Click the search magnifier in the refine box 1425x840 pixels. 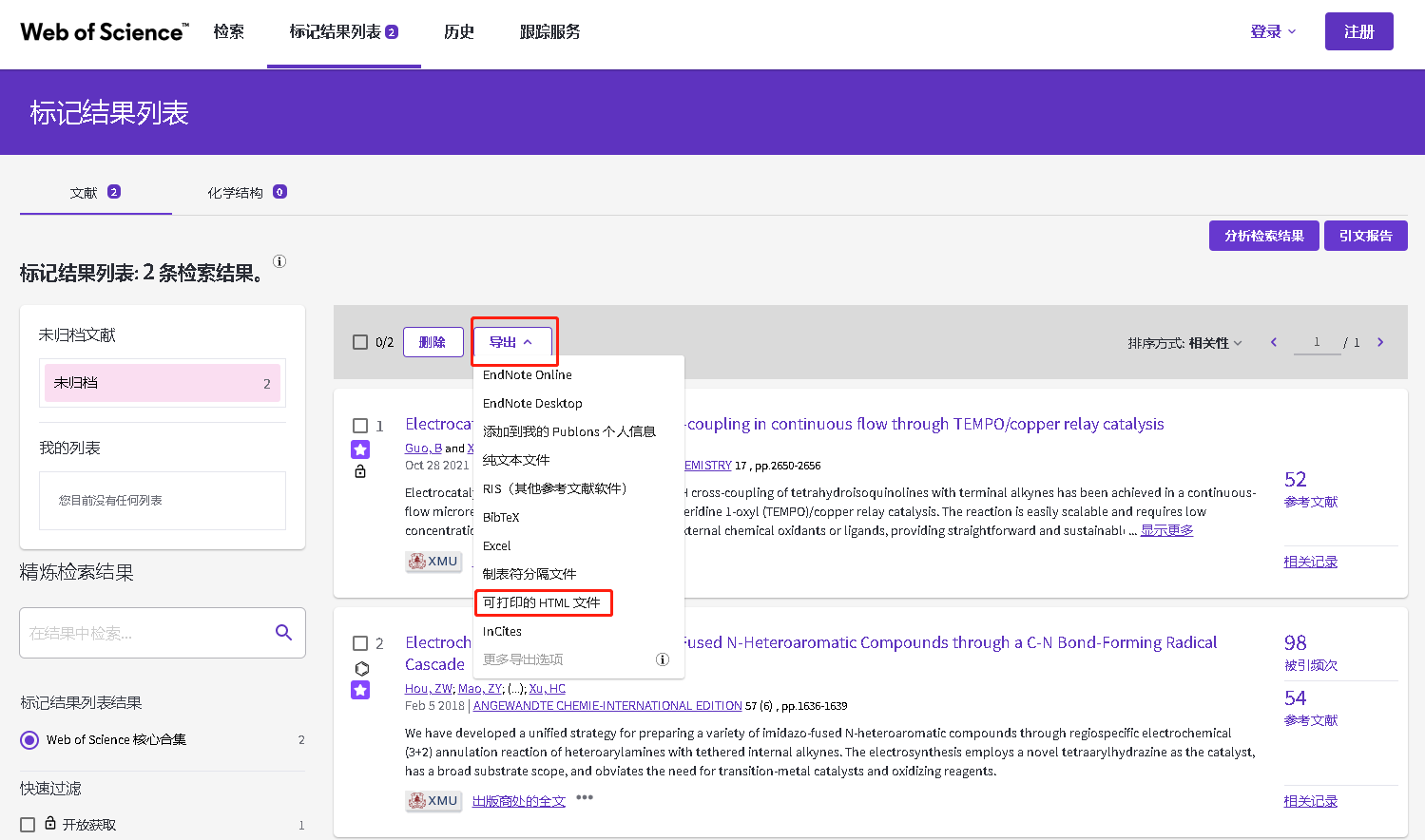(x=283, y=633)
